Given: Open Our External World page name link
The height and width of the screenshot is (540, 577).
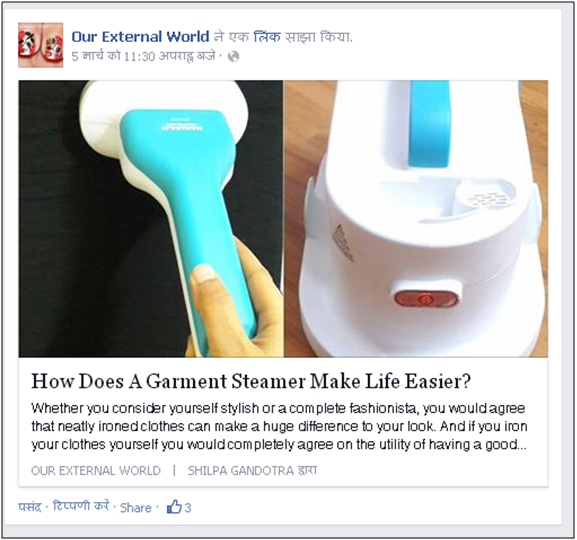Looking at the screenshot, I should pos(140,36).
